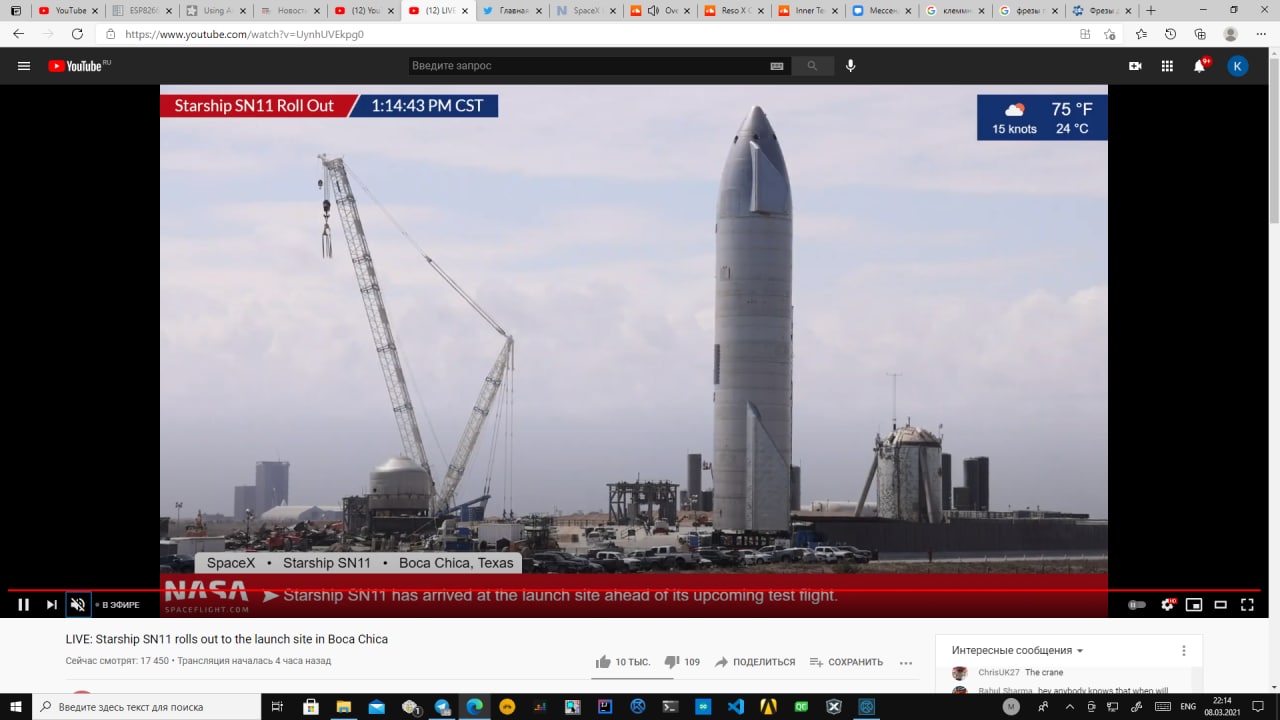This screenshot has height=720, width=1280.
Task: Open the on-screen keyboard in search
Action: pos(777,66)
